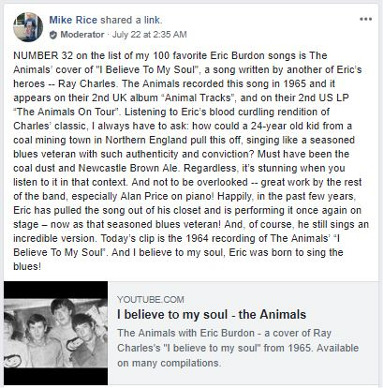Click the black bar below the band photo
Viewport: 383px width, 388px height.
click(56, 376)
